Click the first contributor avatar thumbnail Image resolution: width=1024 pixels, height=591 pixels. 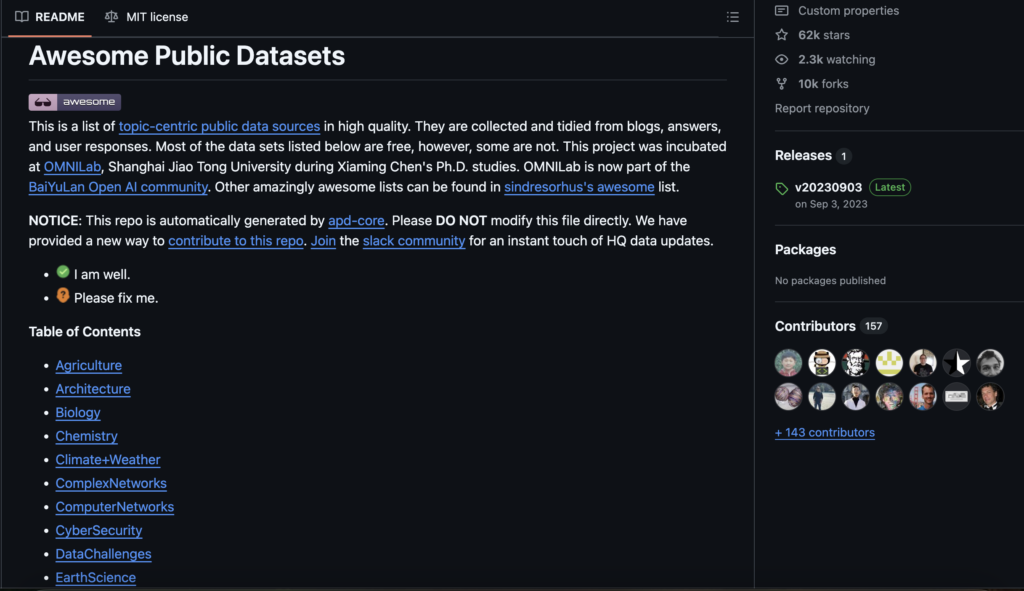pos(788,362)
